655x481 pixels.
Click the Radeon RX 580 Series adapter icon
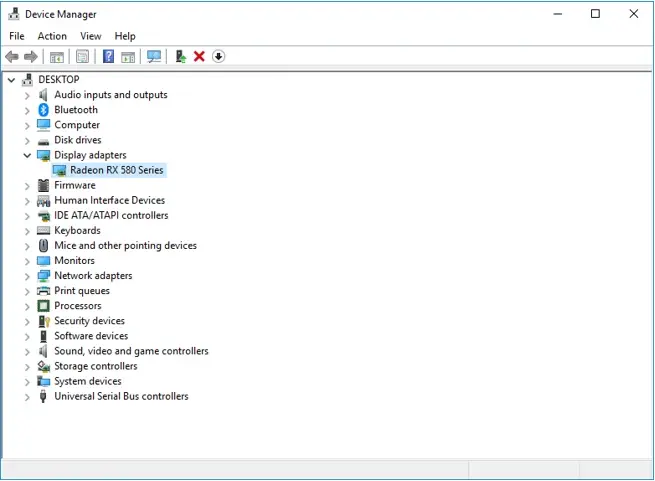pos(59,170)
